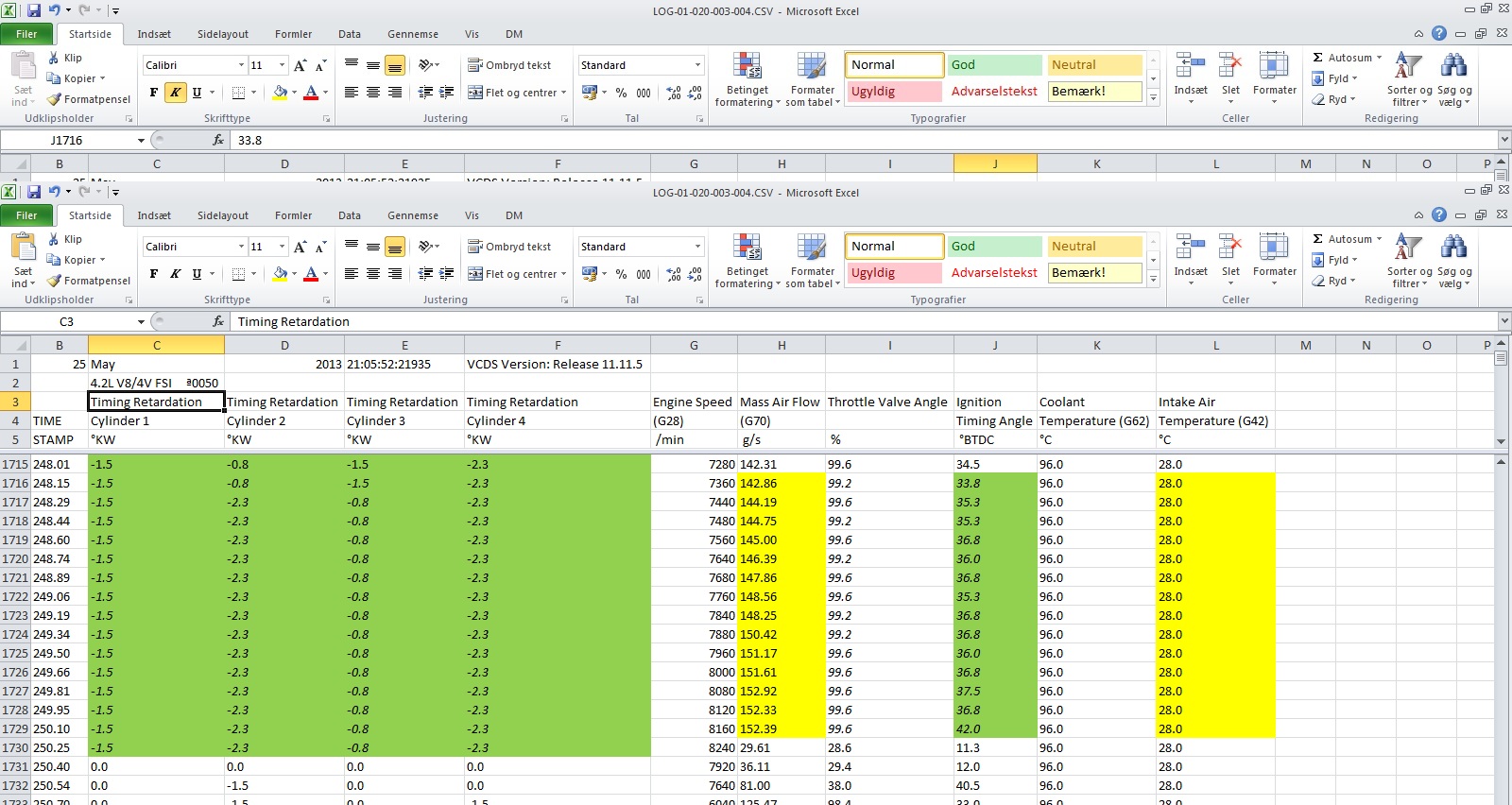
Task: Toggle bold (F) in the lower ribbon
Action: (x=154, y=274)
